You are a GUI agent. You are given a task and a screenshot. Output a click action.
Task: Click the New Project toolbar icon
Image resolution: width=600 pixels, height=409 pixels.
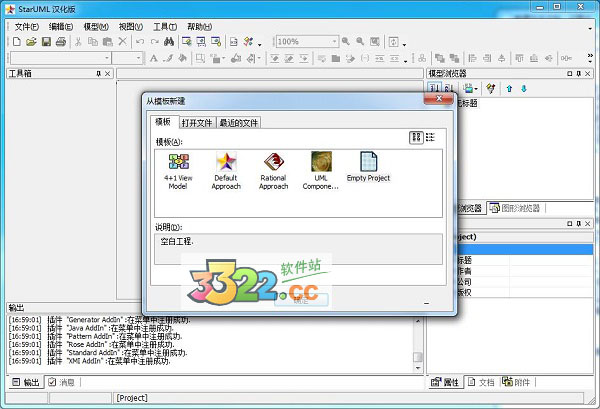tap(16, 41)
